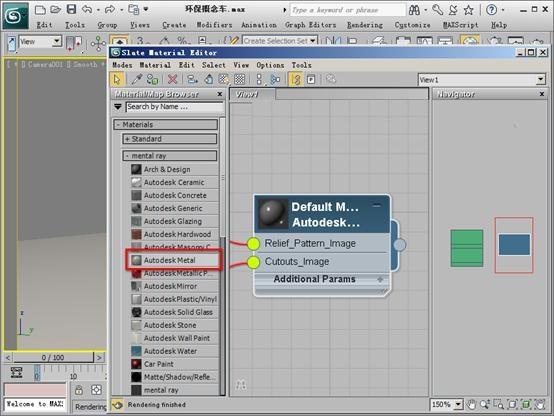Open the help question mark icon
Screen dimensions: 554x416
coord(491,10)
